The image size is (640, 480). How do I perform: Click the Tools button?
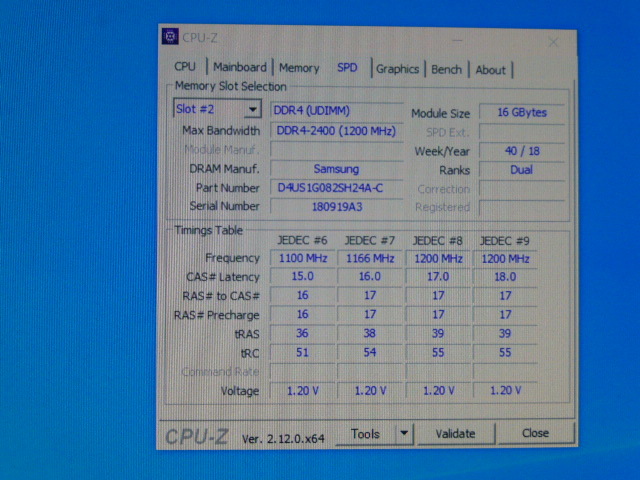pyautogui.click(x=365, y=433)
